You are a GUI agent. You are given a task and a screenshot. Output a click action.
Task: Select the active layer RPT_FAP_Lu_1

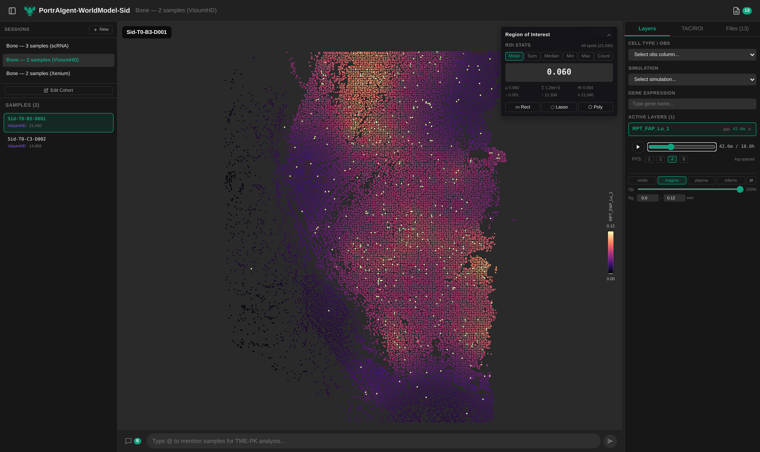coord(692,129)
